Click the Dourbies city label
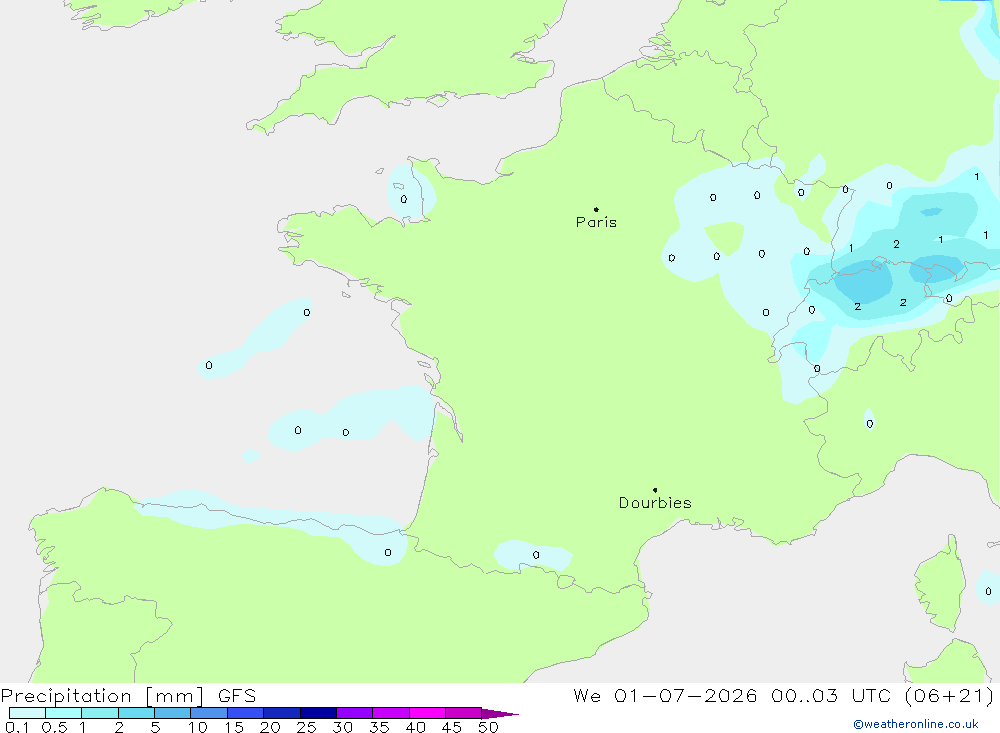The image size is (1000, 733). pyautogui.click(x=655, y=503)
